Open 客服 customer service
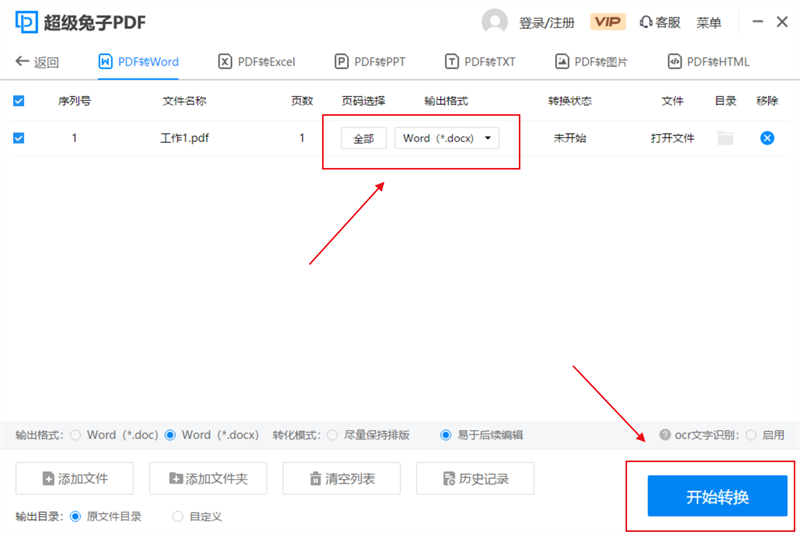 pos(660,22)
